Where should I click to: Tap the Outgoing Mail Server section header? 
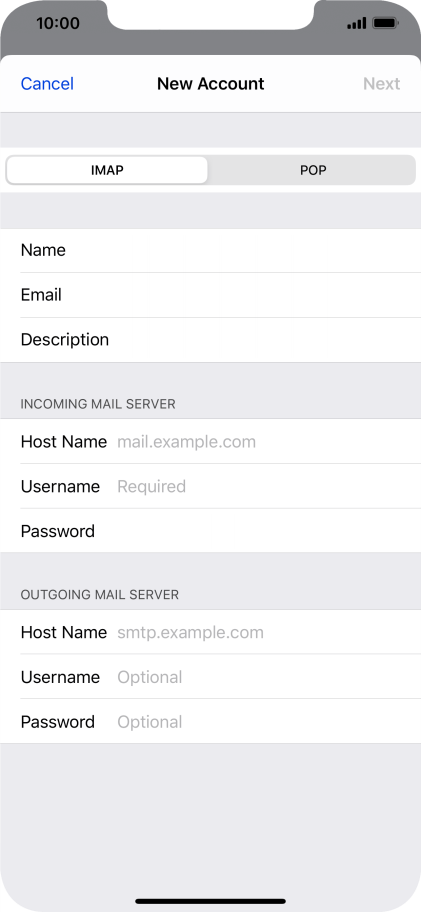tap(99, 594)
